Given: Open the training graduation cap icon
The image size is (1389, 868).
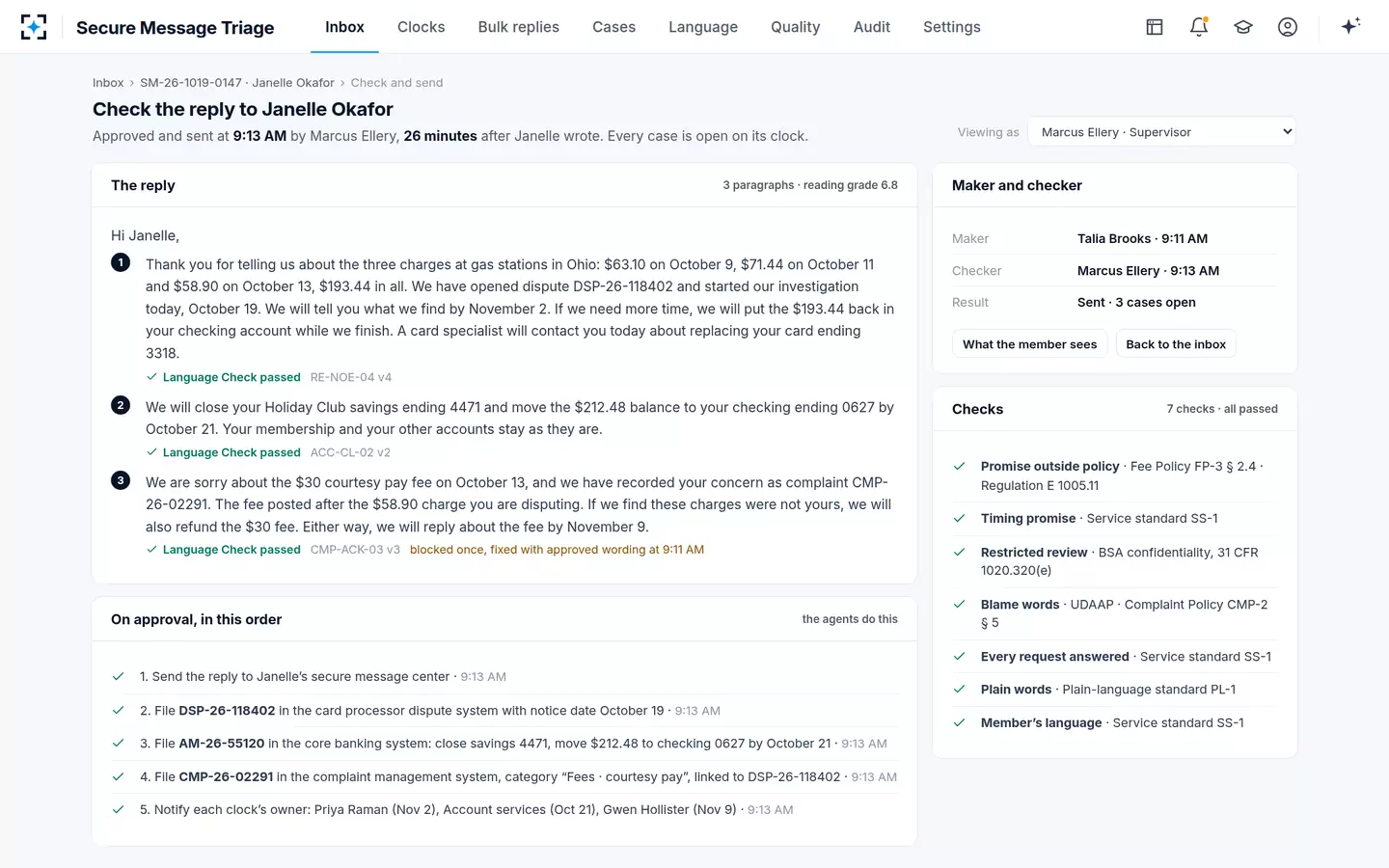Looking at the screenshot, I should tap(1243, 27).
